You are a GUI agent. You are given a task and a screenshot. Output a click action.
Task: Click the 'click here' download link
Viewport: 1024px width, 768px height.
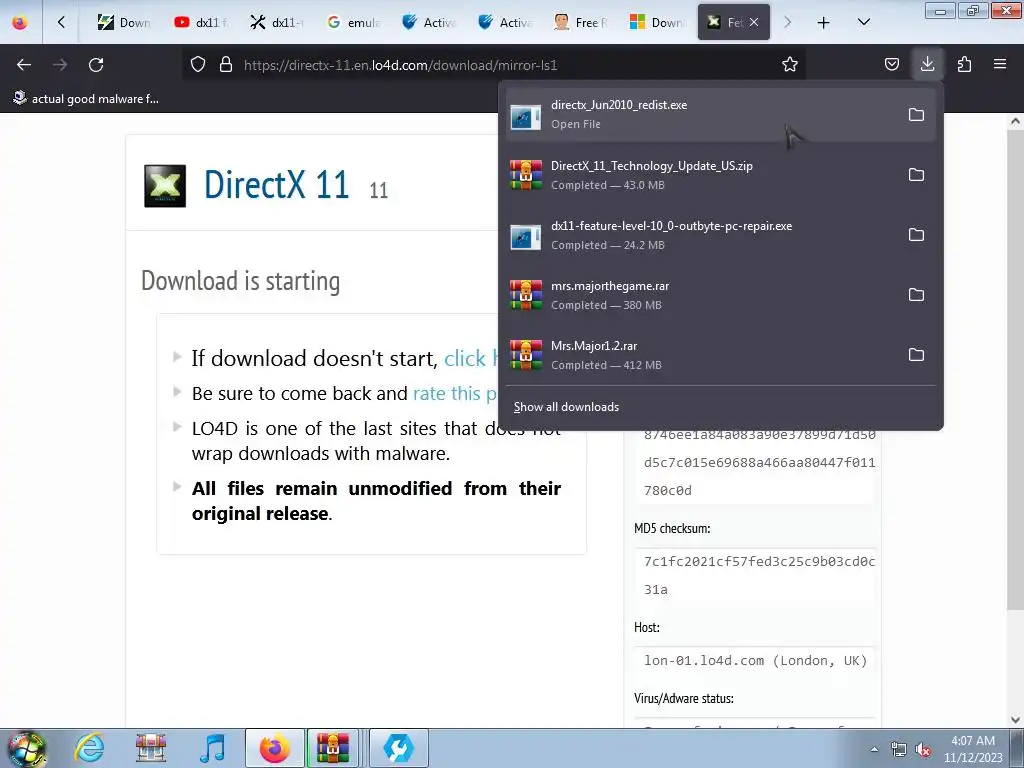click(471, 359)
